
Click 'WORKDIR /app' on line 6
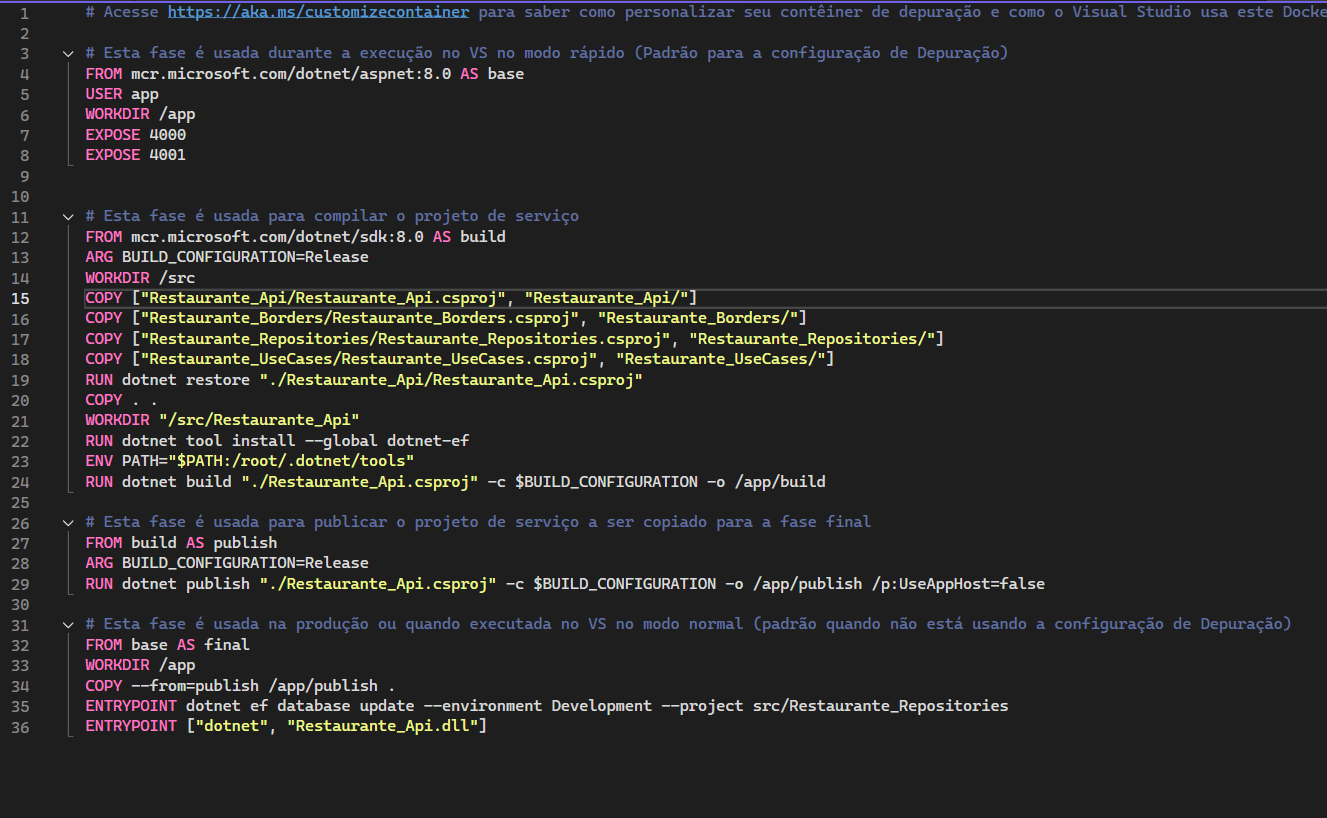click(x=141, y=114)
